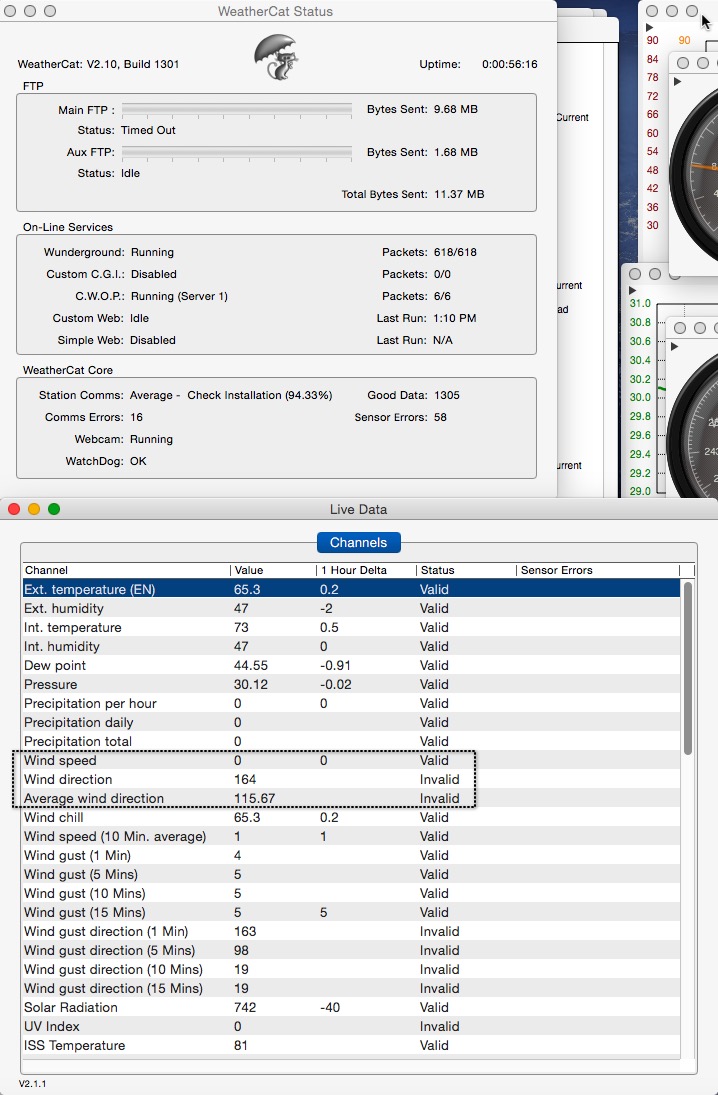Select the Int. humidity row
This screenshot has width=718, height=1095.
(x=351, y=646)
